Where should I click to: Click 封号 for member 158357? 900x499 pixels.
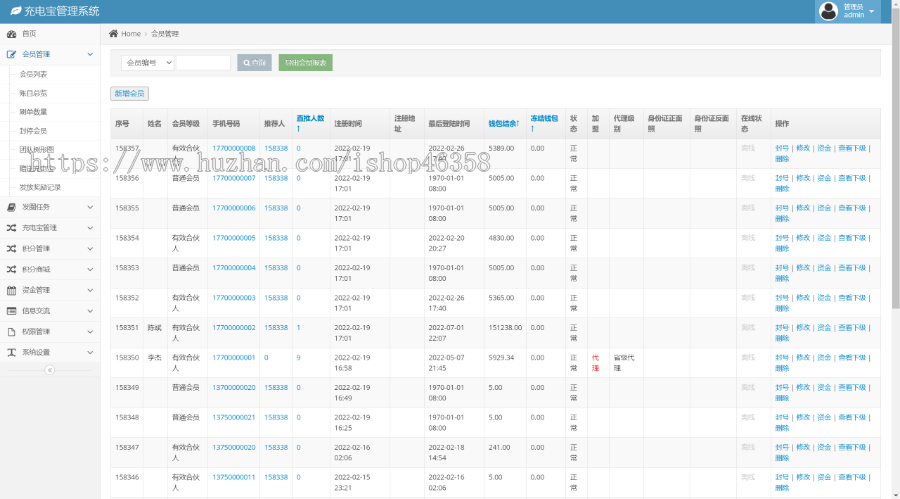(x=782, y=148)
